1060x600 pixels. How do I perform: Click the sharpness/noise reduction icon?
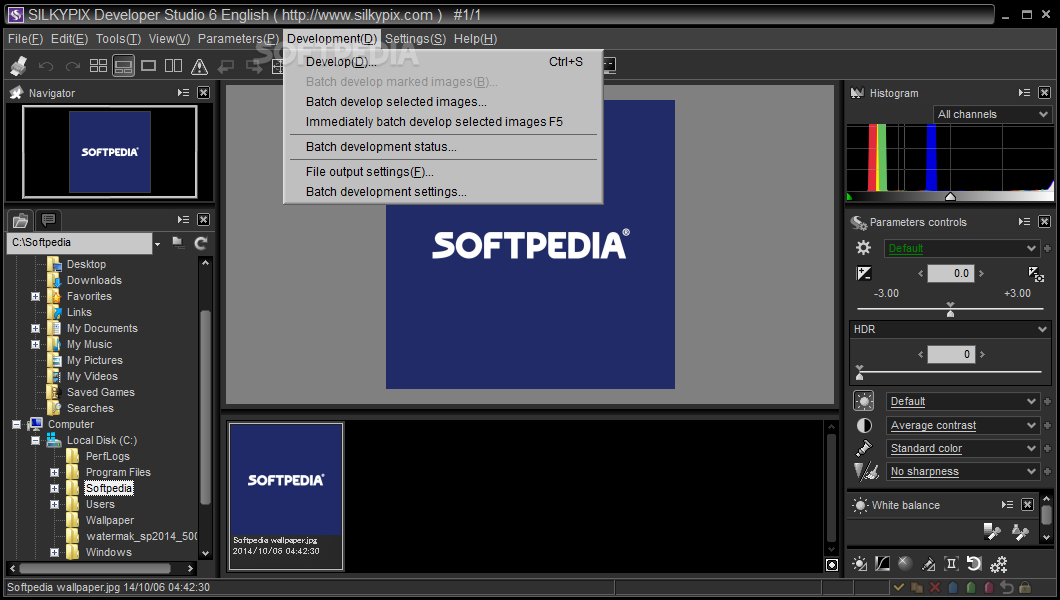pyautogui.click(x=866, y=471)
